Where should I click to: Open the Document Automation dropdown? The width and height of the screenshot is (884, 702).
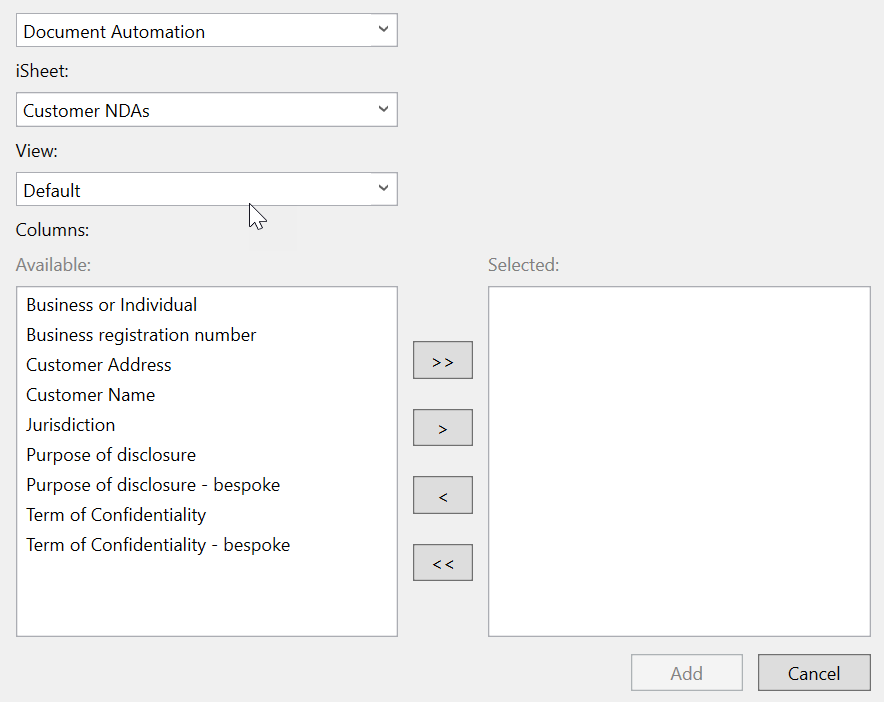[x=207, y=31]
